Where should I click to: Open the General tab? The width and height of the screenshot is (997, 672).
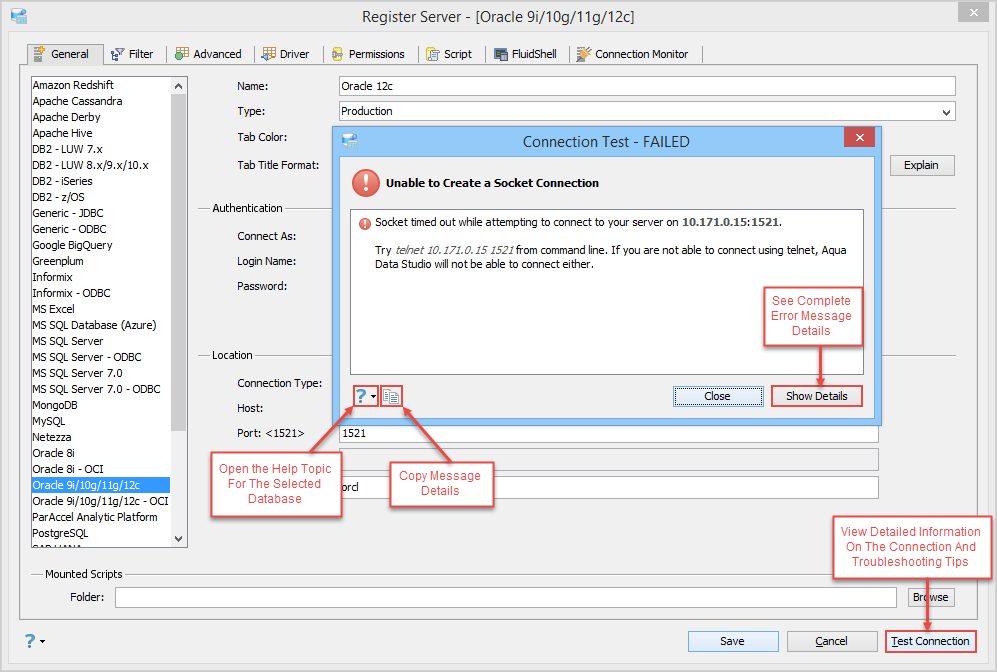click(65, 54)
